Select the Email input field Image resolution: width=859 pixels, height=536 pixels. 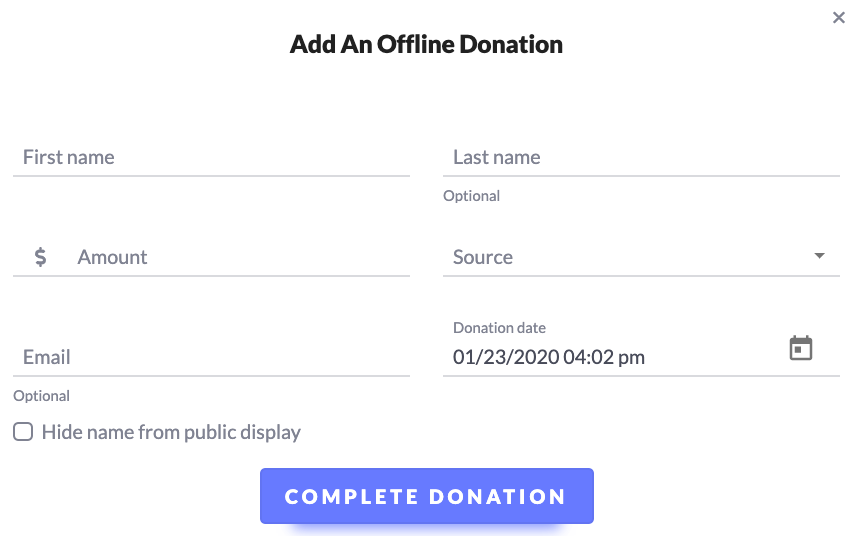tap(211, 357)
